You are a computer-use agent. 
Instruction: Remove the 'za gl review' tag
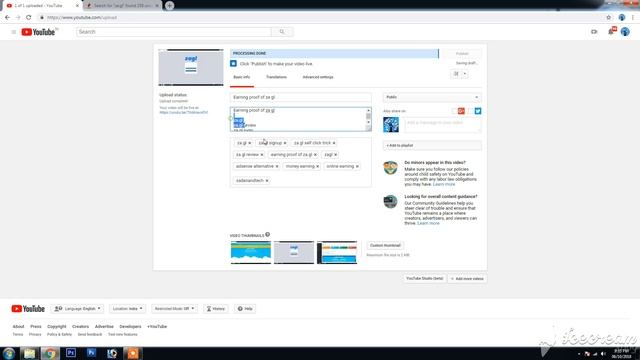click(x=262, y=155)
